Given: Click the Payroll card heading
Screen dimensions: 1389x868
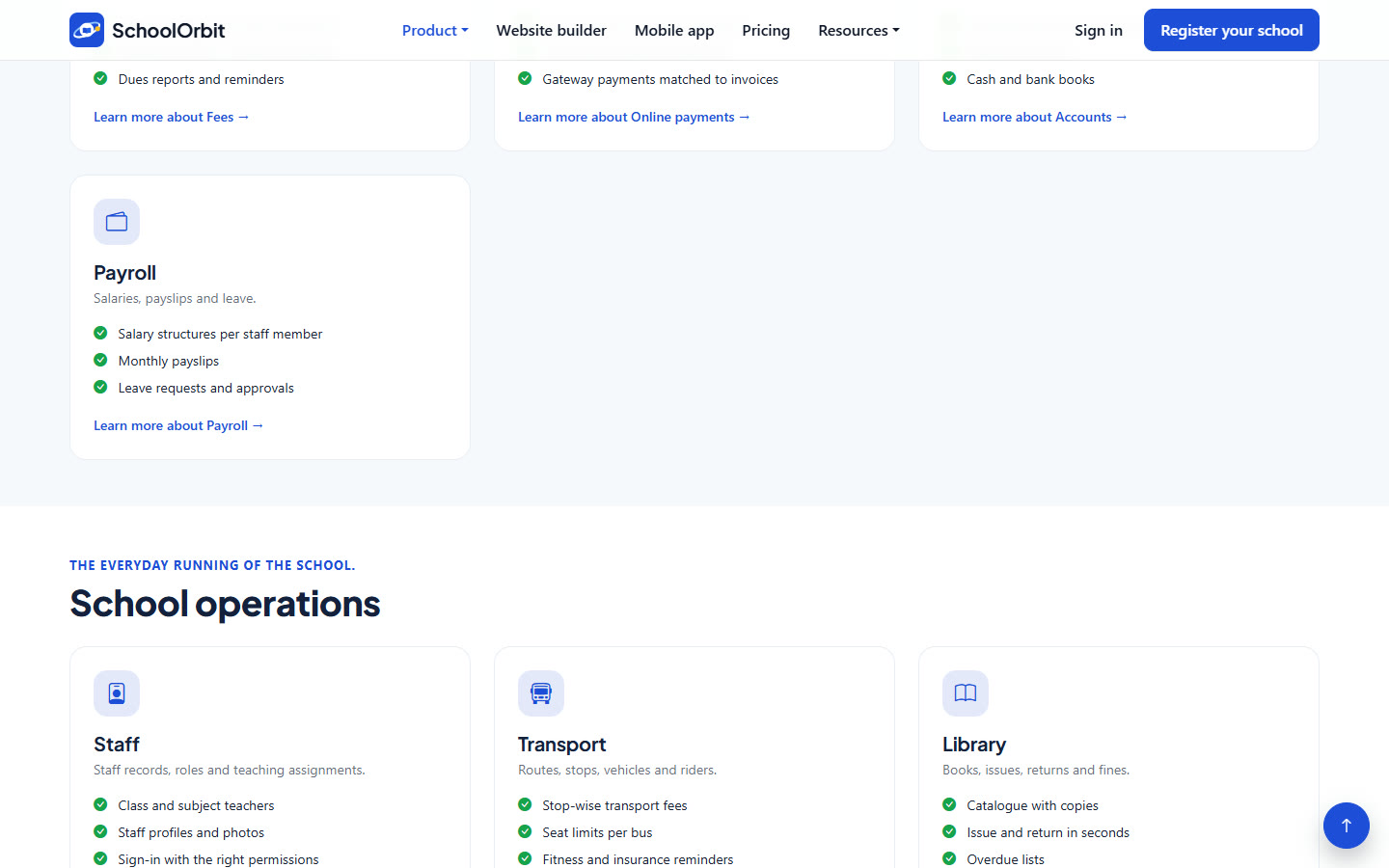Looking at the screenshot, I should click(124, 273).
